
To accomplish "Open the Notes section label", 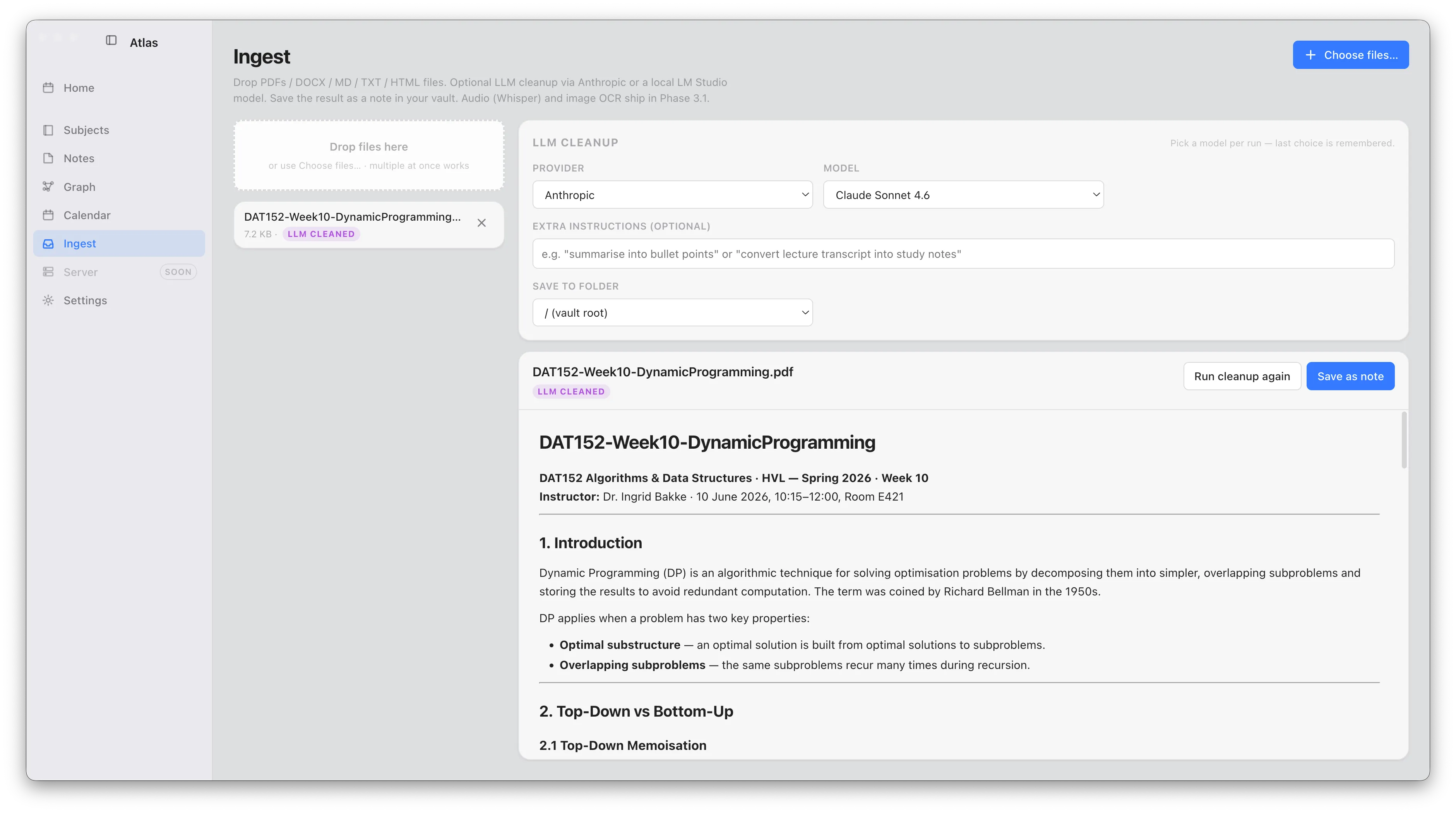I will (79, 158).
